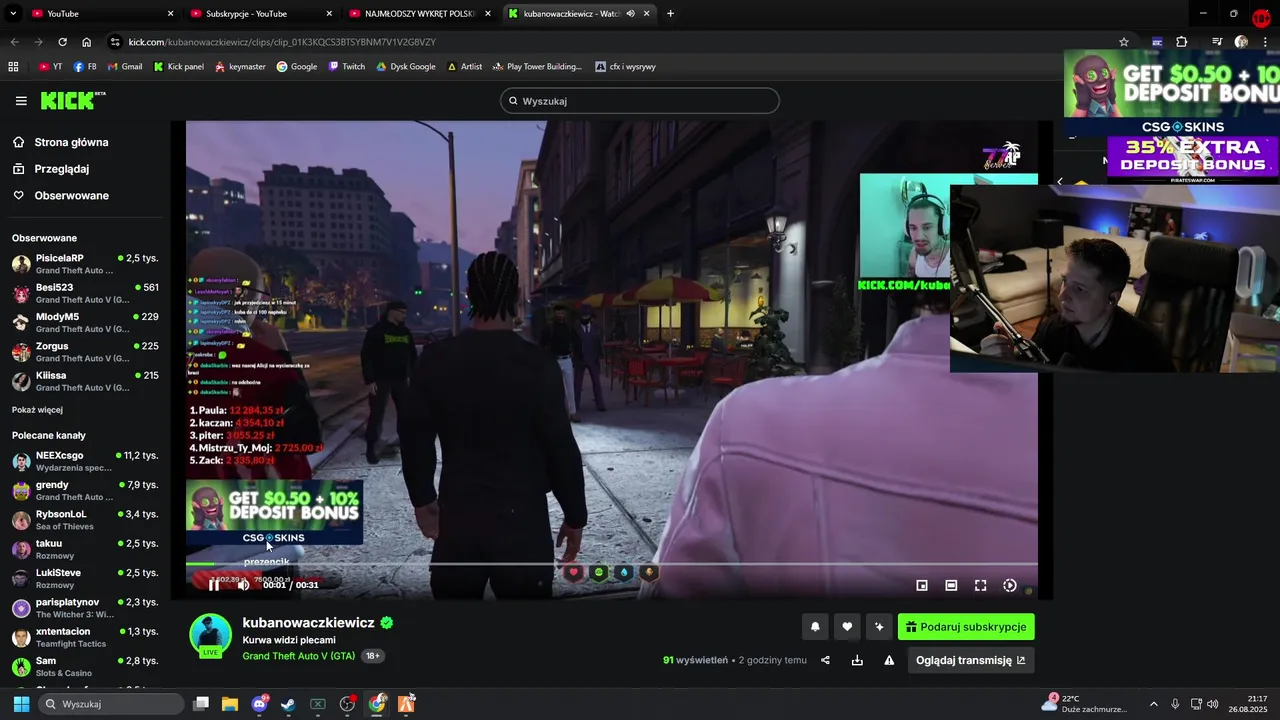Open a new browser tab
Screen dimensions: 1280x720
670,14
